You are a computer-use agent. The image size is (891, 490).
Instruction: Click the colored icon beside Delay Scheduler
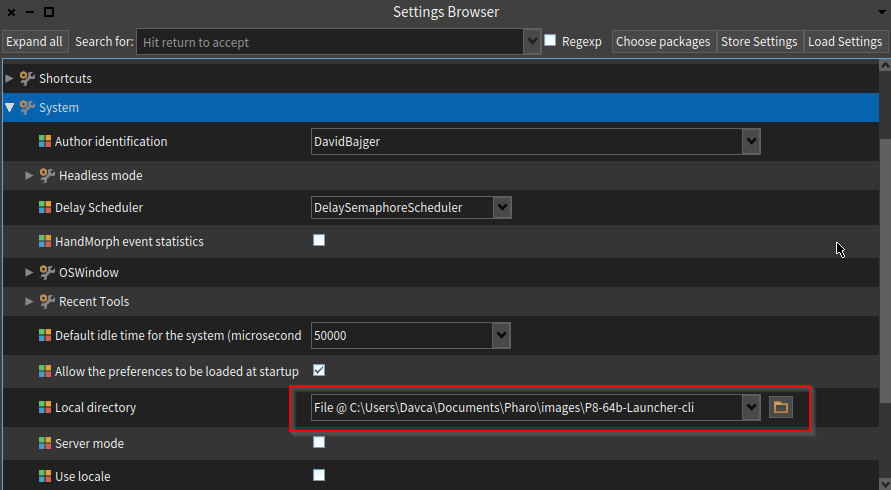[44, 208]
